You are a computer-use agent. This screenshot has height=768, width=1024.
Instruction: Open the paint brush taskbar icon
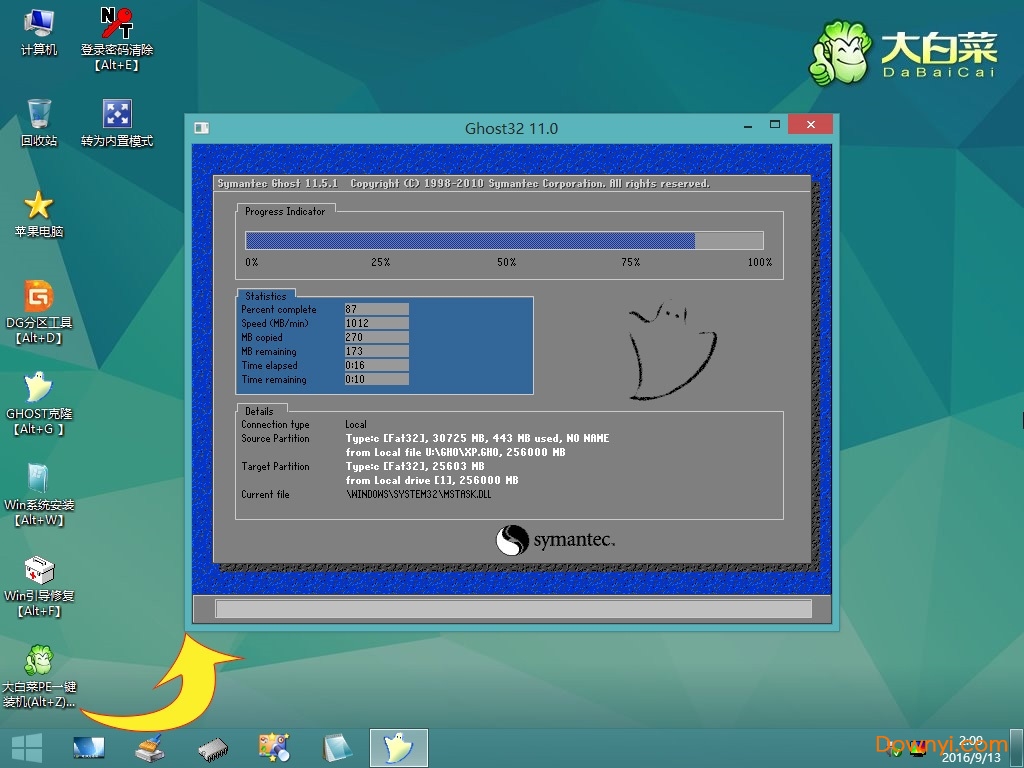(x=150, y=747)
